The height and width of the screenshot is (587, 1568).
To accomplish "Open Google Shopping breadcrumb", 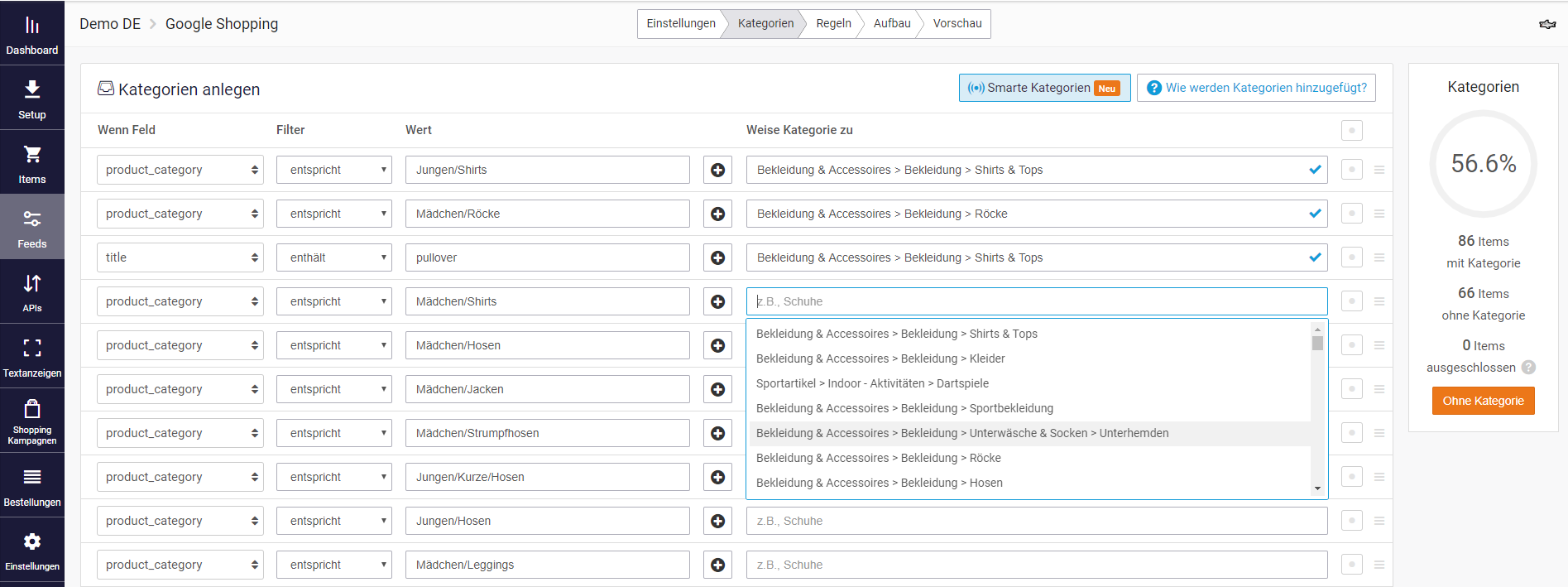I will click(222, 24).
